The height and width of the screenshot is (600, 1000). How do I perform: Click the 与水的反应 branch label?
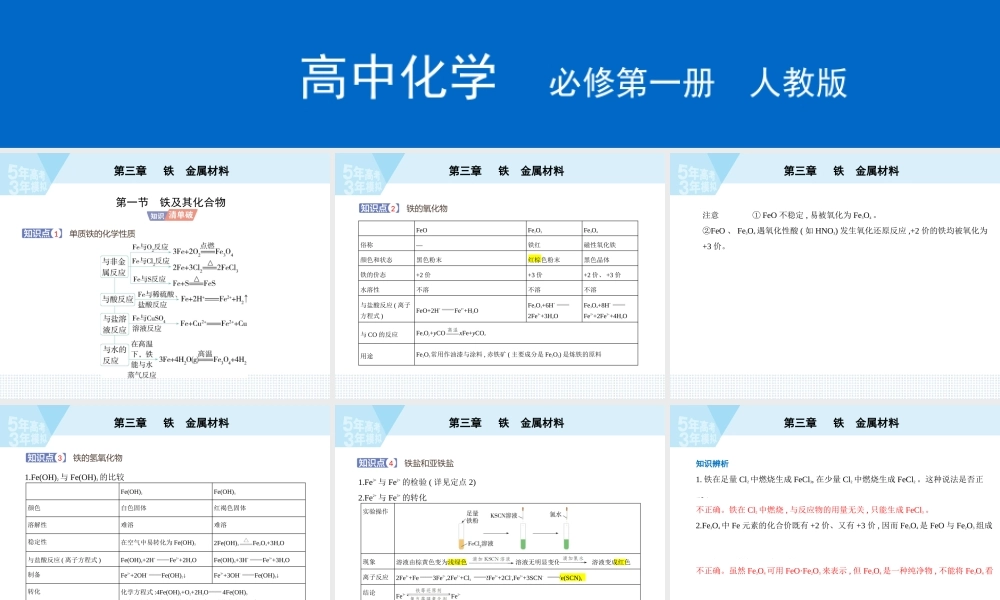114,355
